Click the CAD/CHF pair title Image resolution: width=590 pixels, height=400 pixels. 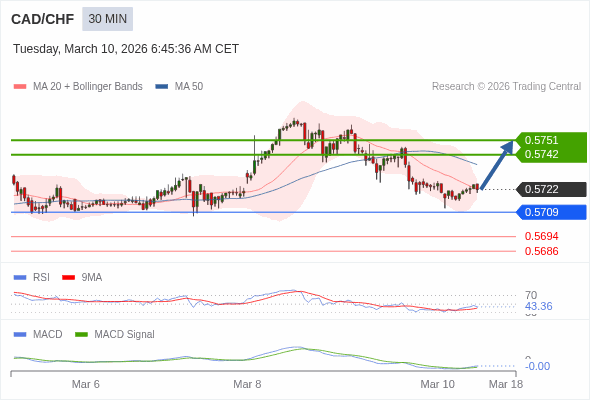43,19
